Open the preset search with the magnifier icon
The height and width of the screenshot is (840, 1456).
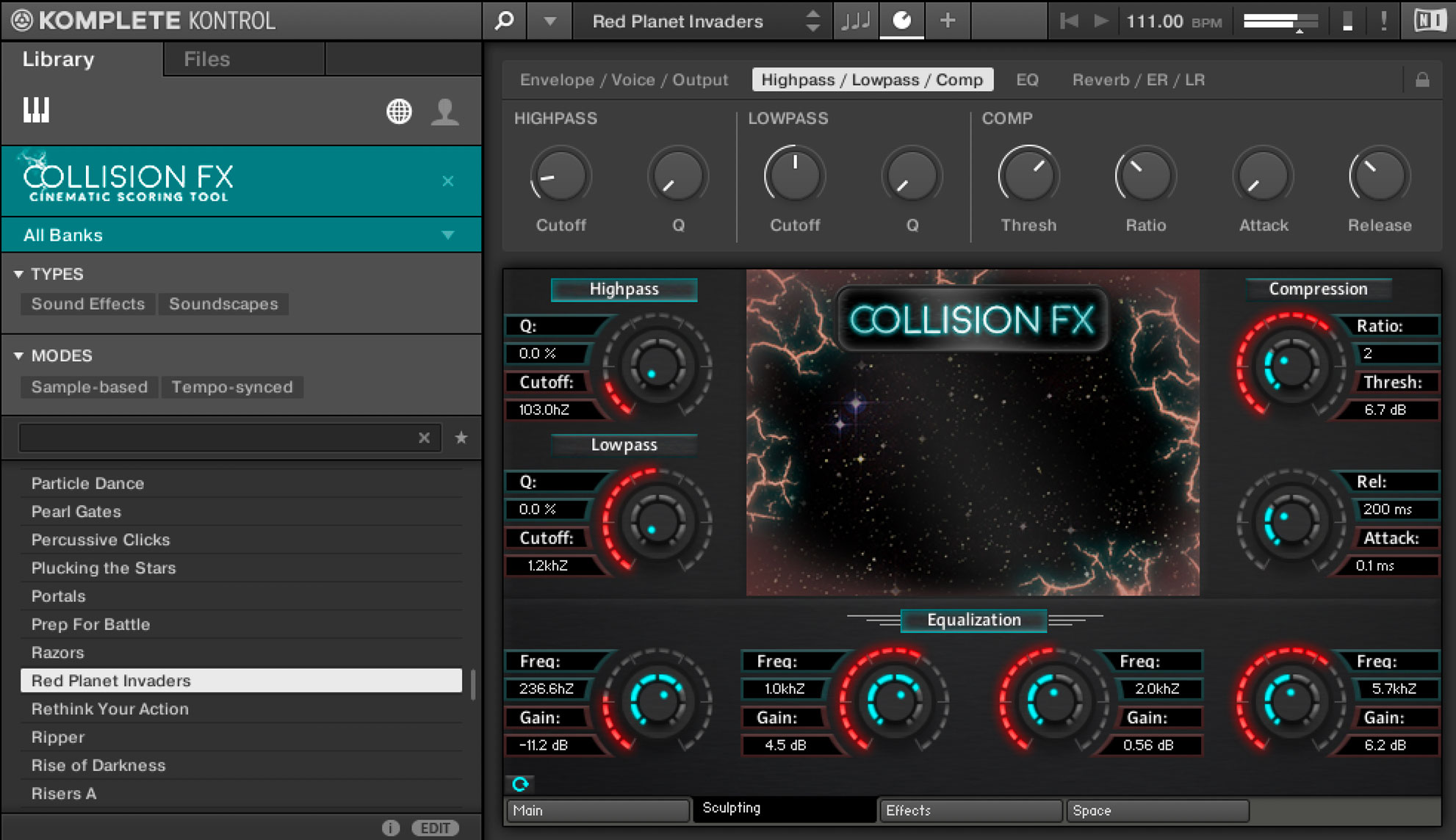502,21
